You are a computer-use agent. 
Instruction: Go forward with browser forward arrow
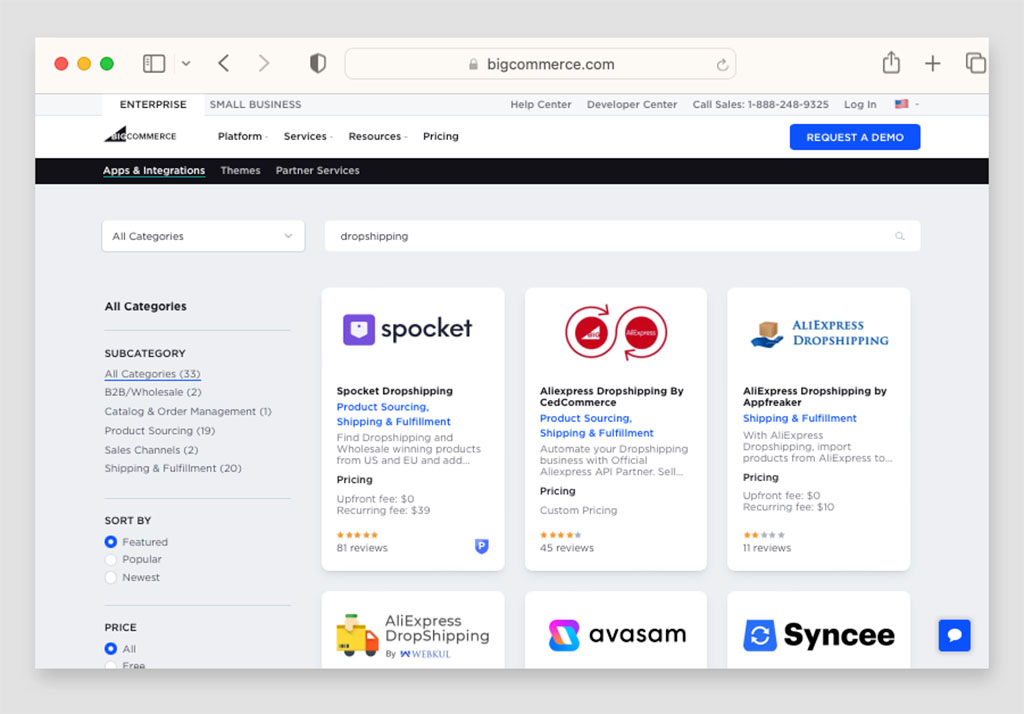pyautogui.click(x=264, y=63)
